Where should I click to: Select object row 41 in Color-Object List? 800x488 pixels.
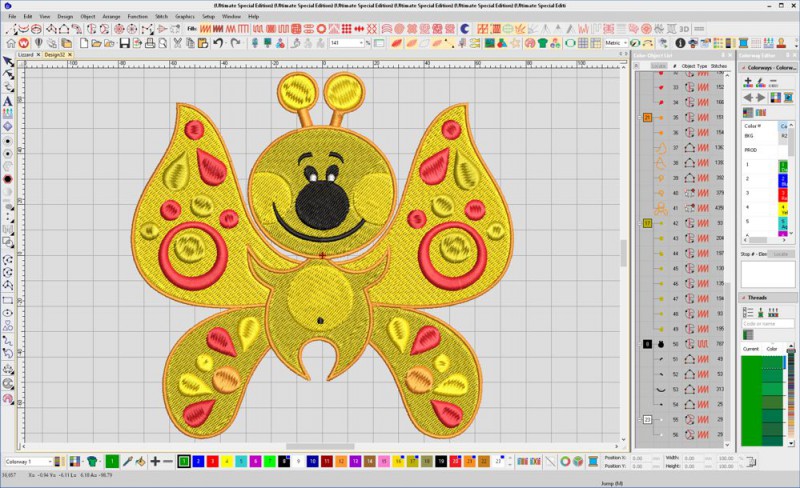point(681,208)
